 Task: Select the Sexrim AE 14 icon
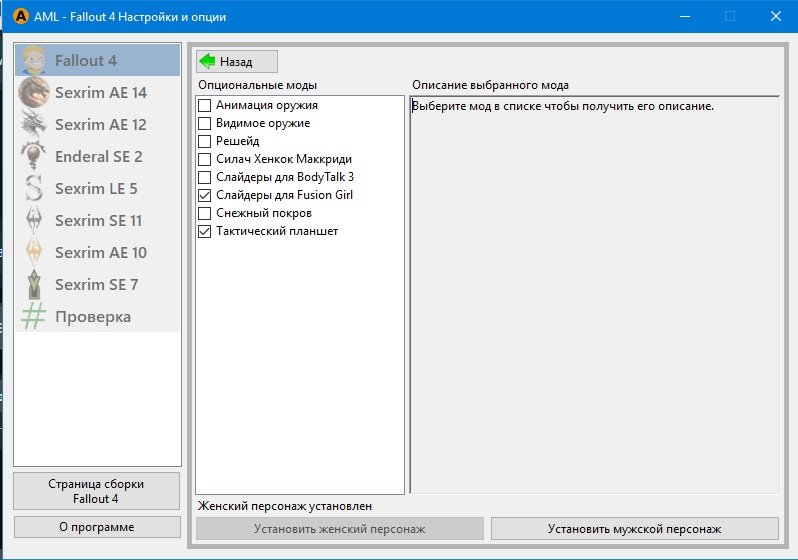pos(34,92)
